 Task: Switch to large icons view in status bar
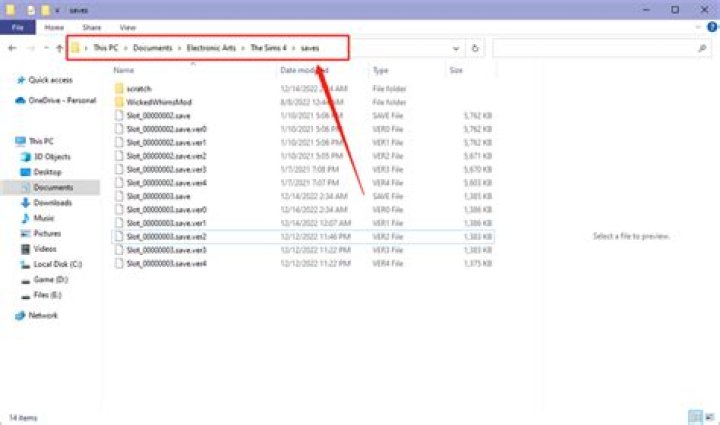[709, 415]
